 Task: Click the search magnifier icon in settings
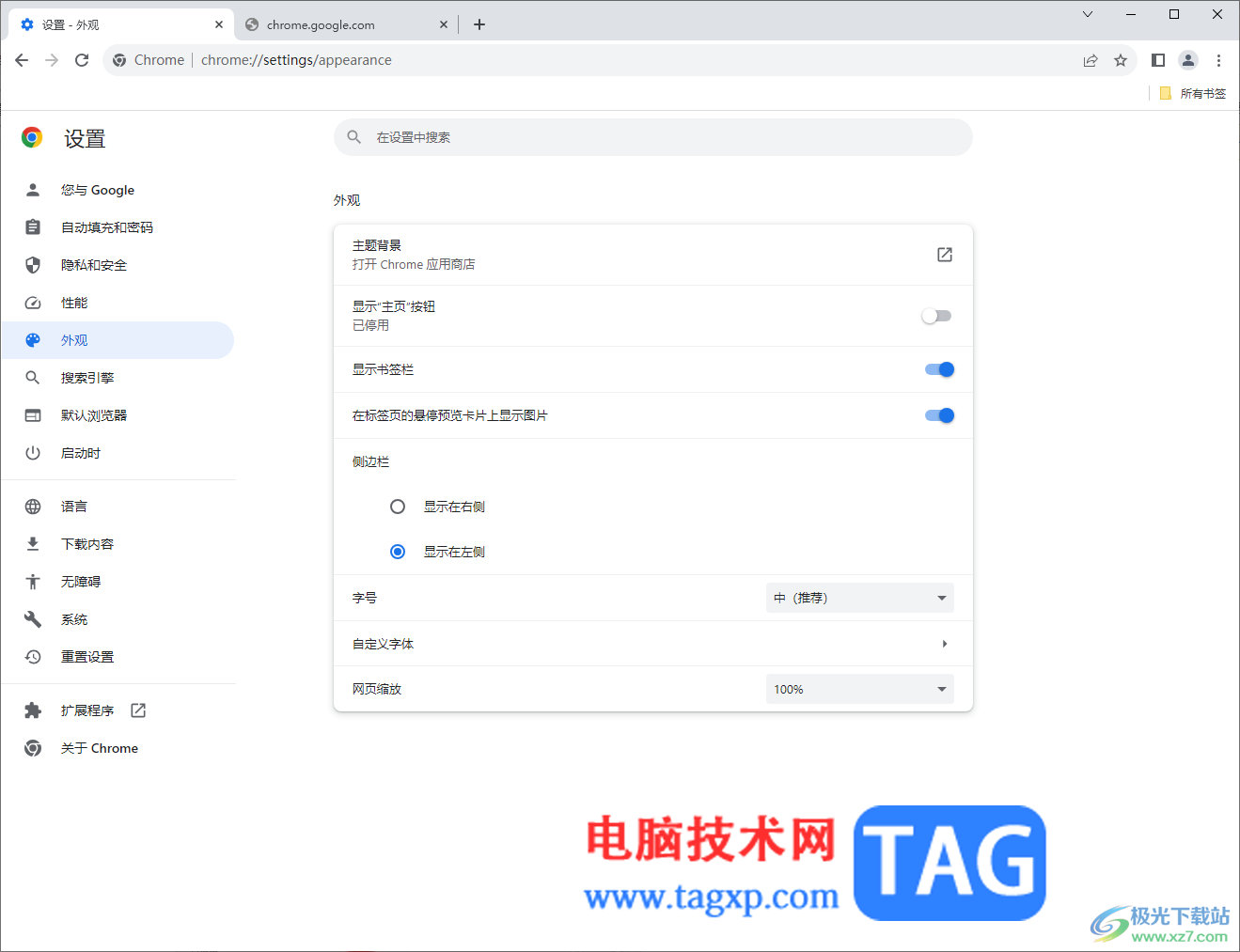pyautogui.click(x=354, y=137)
